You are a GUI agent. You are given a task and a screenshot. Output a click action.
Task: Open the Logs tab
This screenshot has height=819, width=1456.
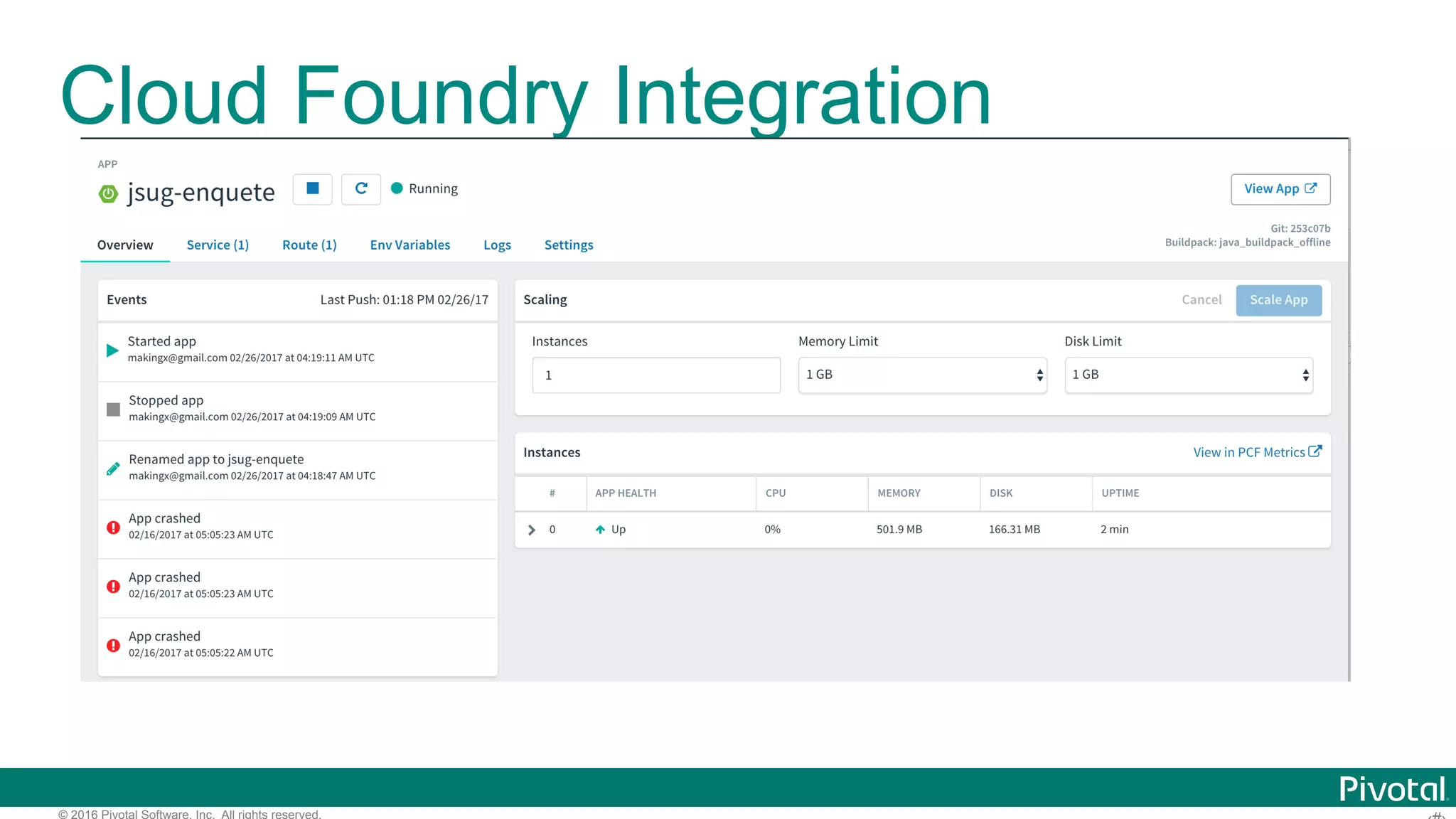pyautogui.click(x=497, y=245)
